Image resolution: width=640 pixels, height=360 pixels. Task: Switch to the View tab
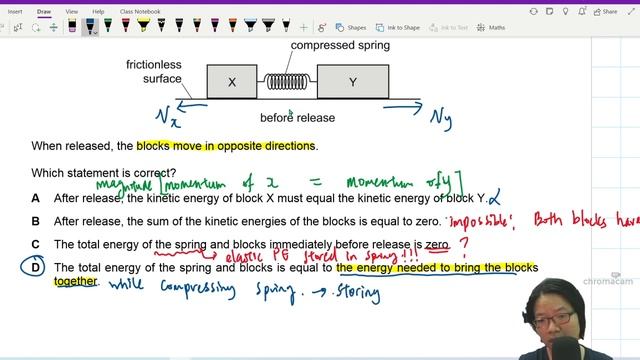72,11
